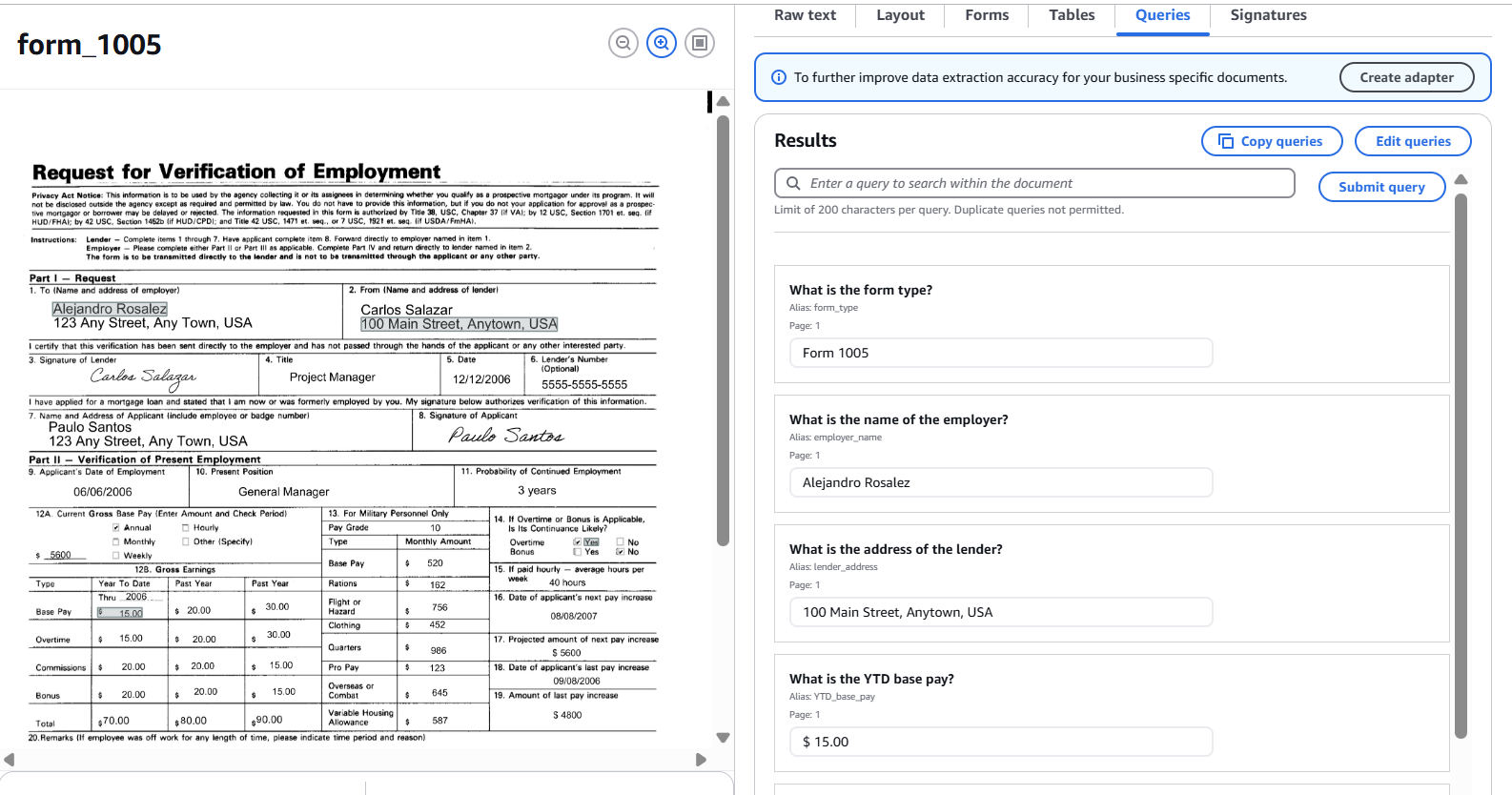1512x795 pixels.
Task: Click Paulo Santos signature in the form
Action: coord(506,436)
